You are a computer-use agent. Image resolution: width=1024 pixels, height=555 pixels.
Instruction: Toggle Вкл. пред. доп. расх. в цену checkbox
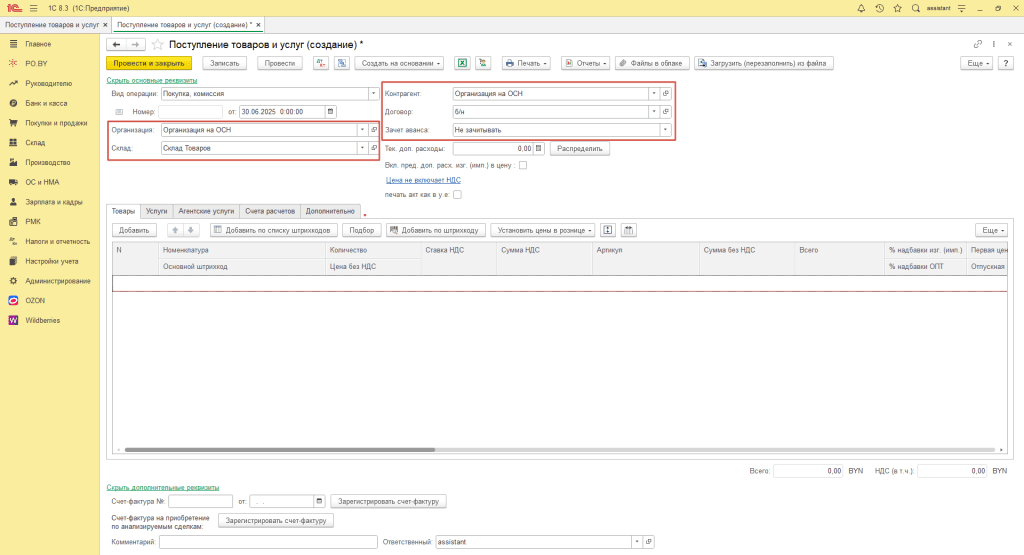click(x=522, y=165)
